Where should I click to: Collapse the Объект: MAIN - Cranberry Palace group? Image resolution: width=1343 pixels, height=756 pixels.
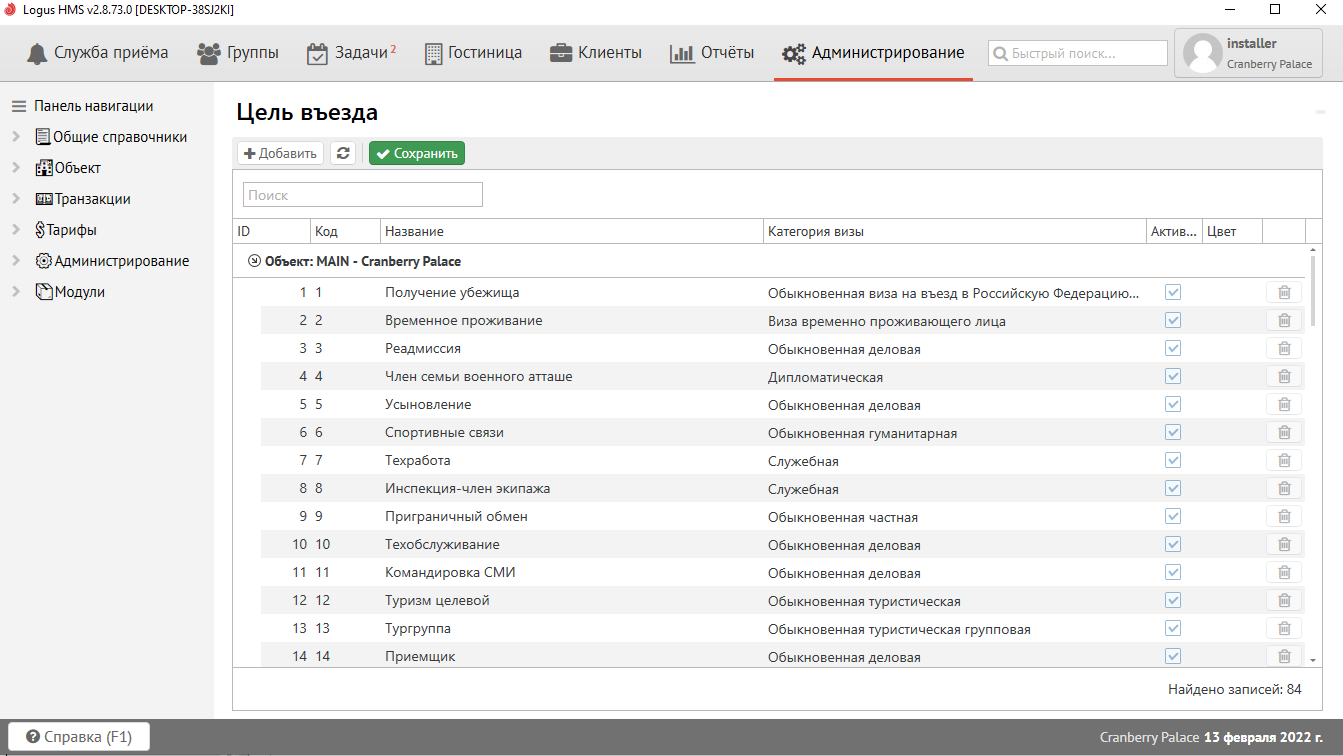coord(254,261)
